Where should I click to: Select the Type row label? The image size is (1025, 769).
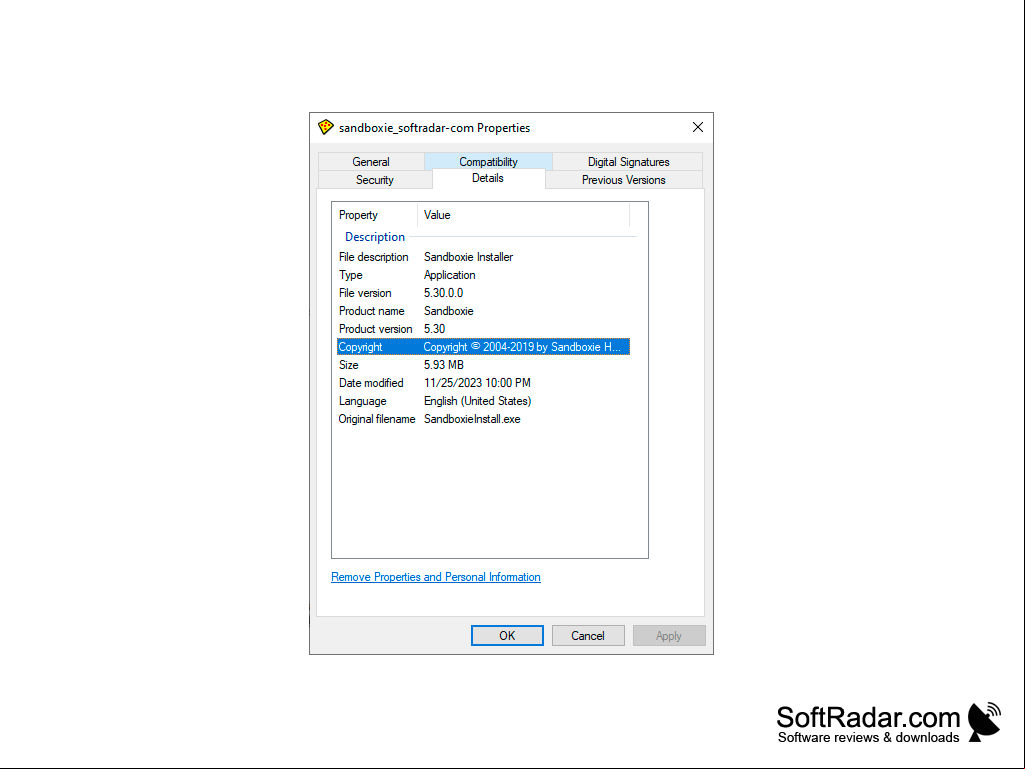pos(350,275)
